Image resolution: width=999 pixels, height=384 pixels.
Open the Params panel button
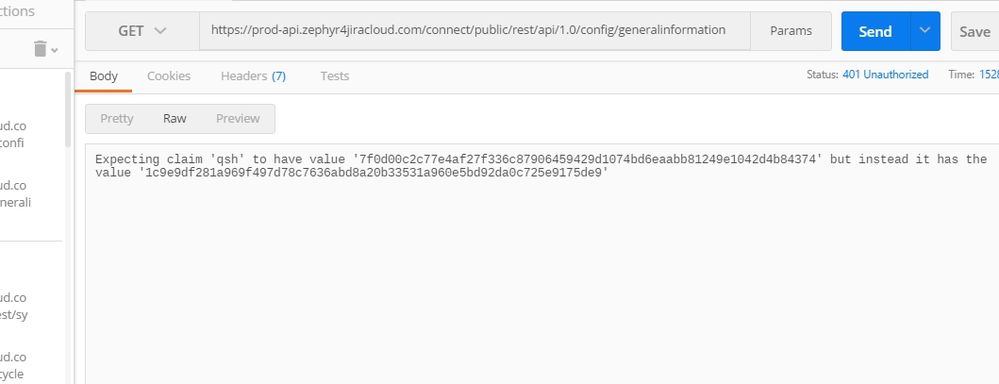(x=791, y=31)
